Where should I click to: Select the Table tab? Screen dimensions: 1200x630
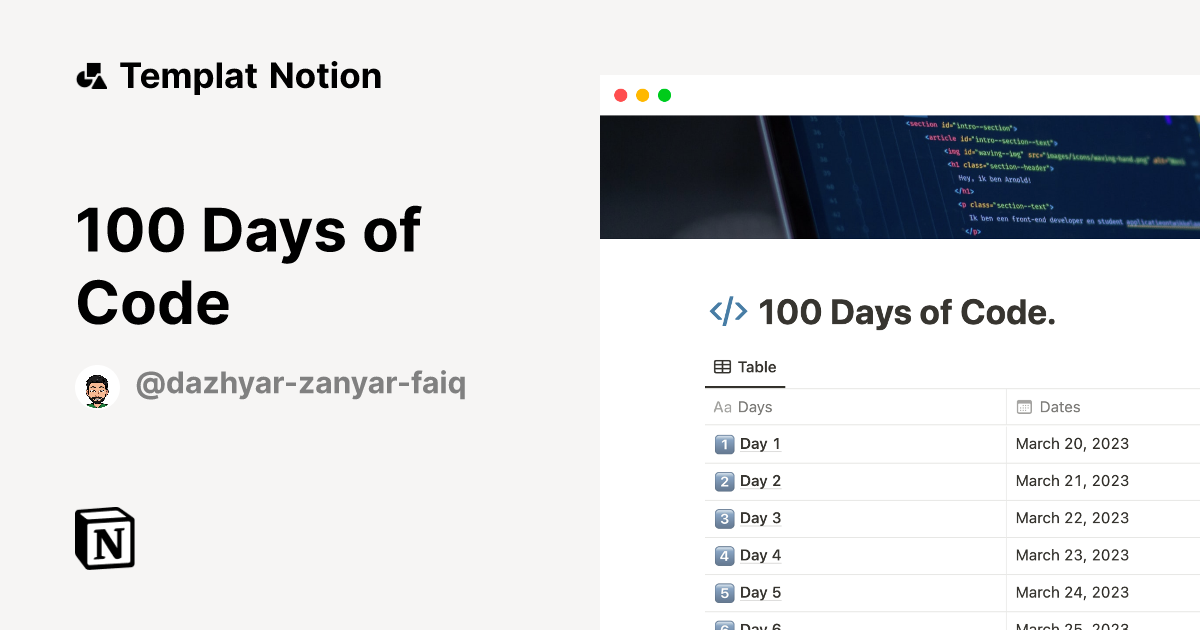coord(745,367)
